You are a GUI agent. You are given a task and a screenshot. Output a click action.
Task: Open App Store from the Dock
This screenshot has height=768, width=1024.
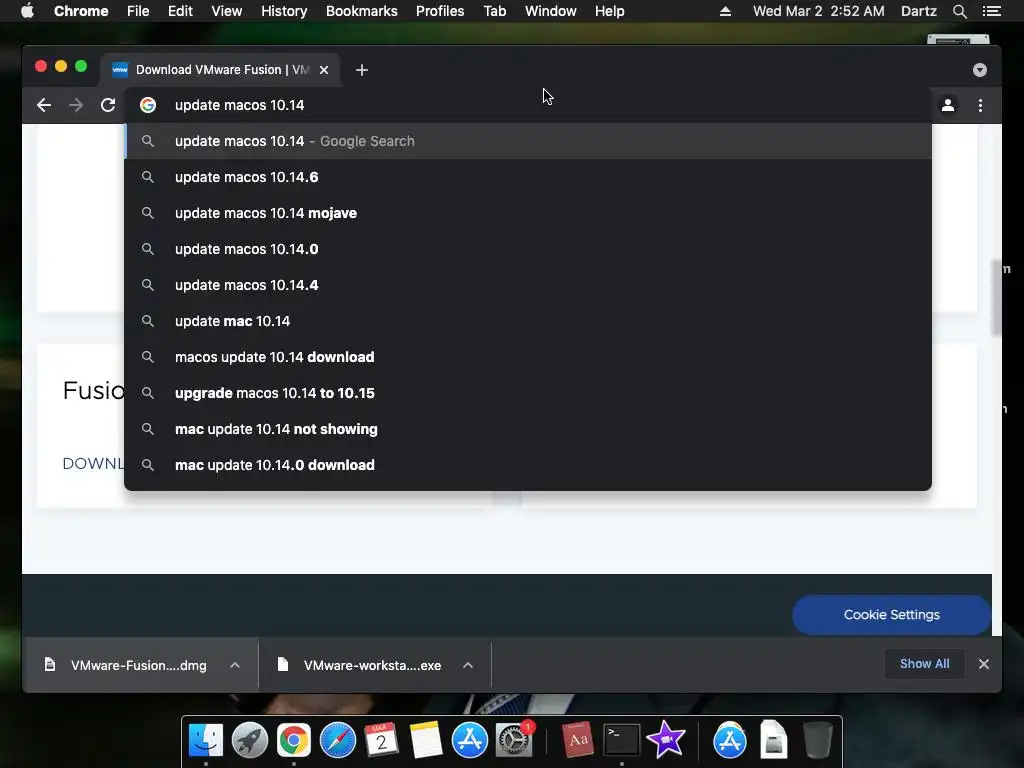470,740
